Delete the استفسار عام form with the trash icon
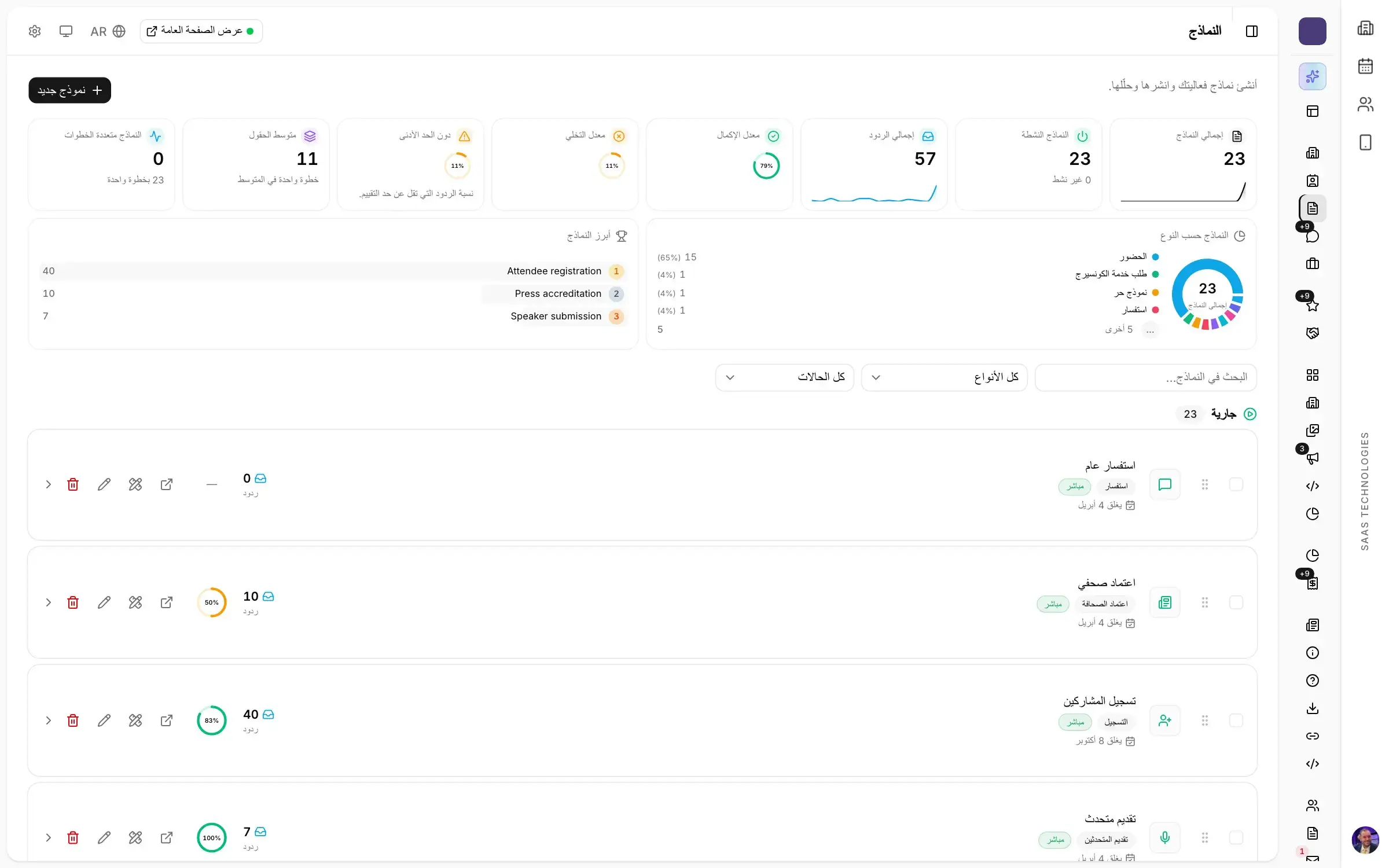The width and height of the screenshot is (1389, 868). [73, 484]
